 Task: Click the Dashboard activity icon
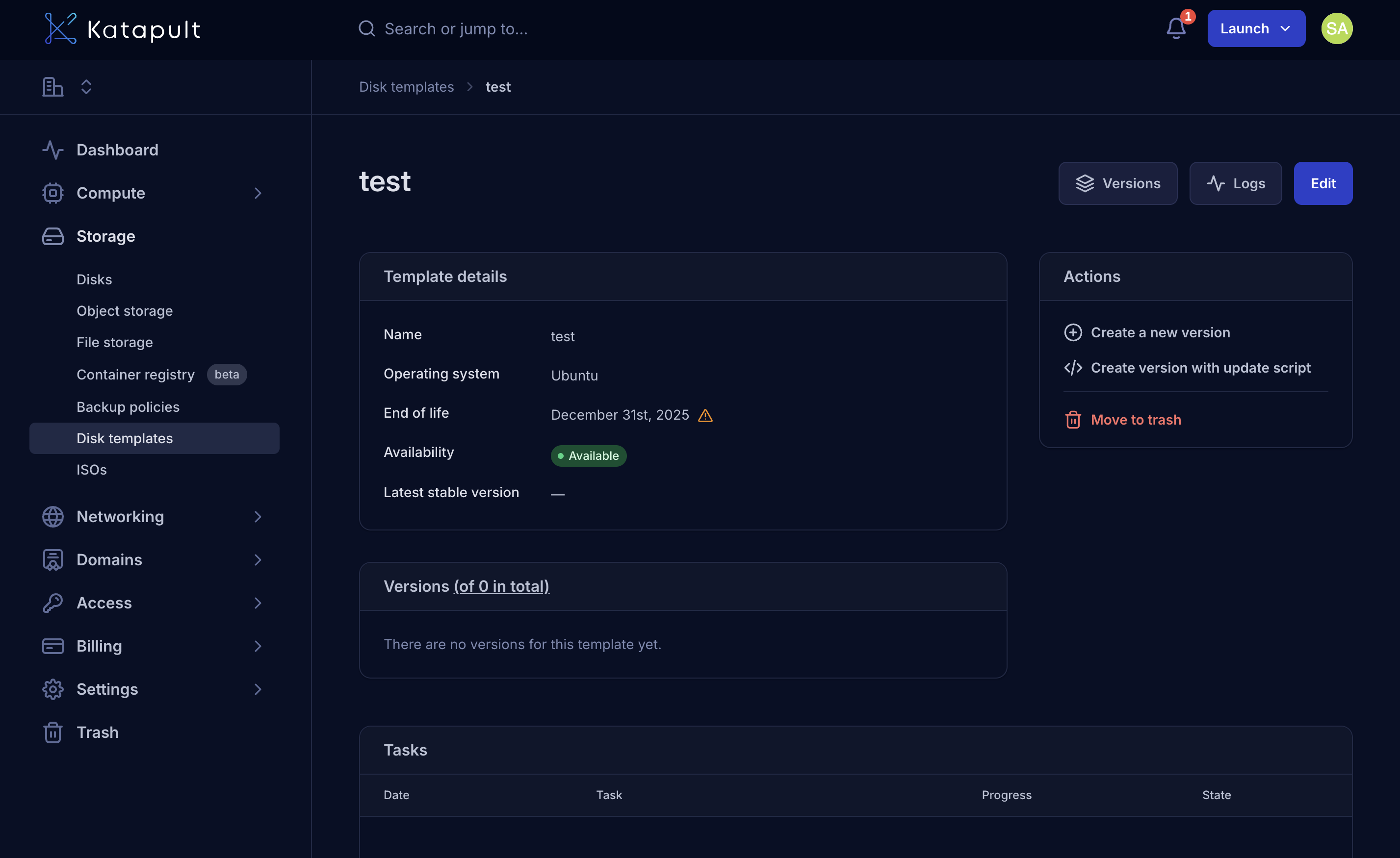52,150
